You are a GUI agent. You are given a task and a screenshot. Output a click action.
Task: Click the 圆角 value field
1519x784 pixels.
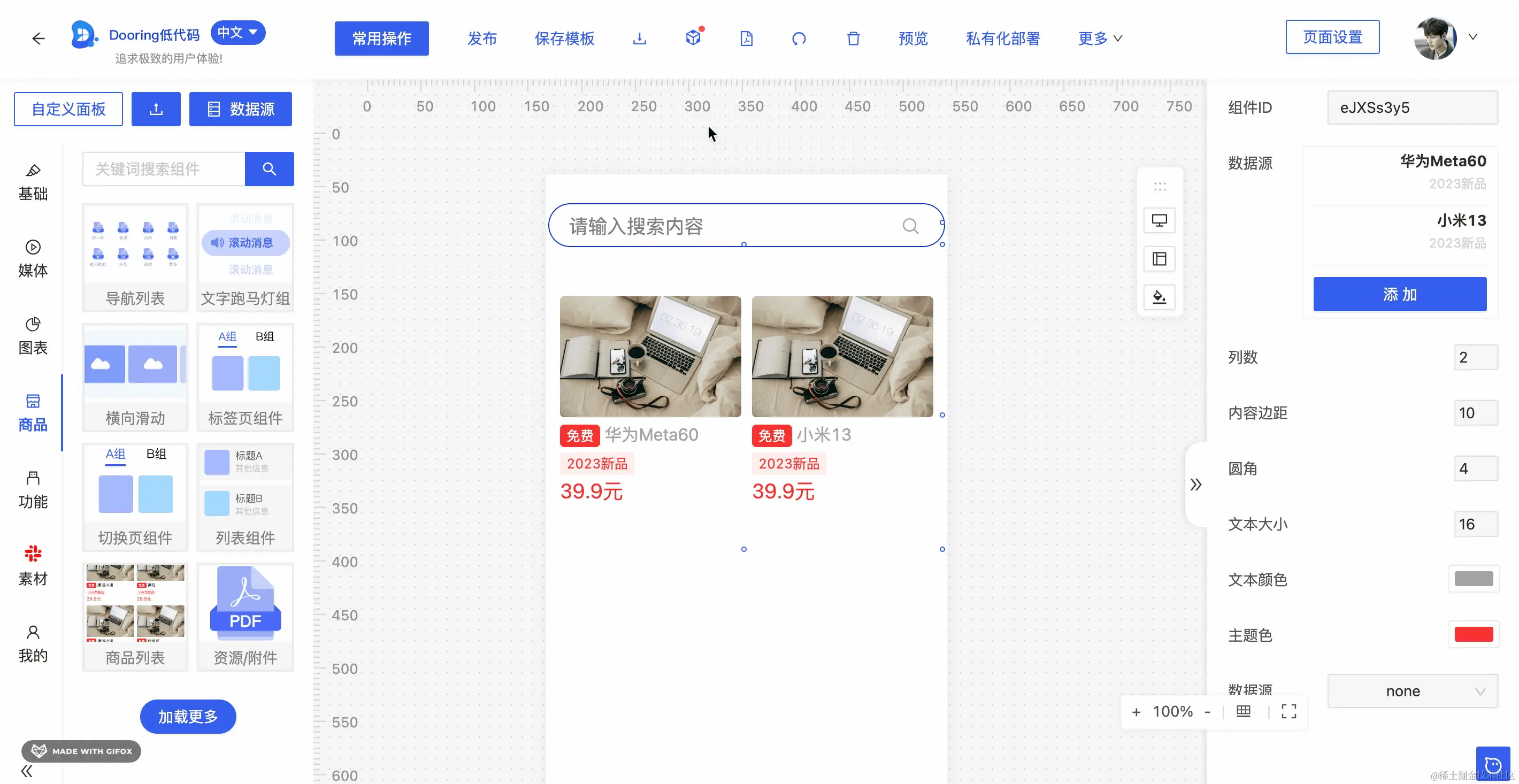[x=1475, y=468]
